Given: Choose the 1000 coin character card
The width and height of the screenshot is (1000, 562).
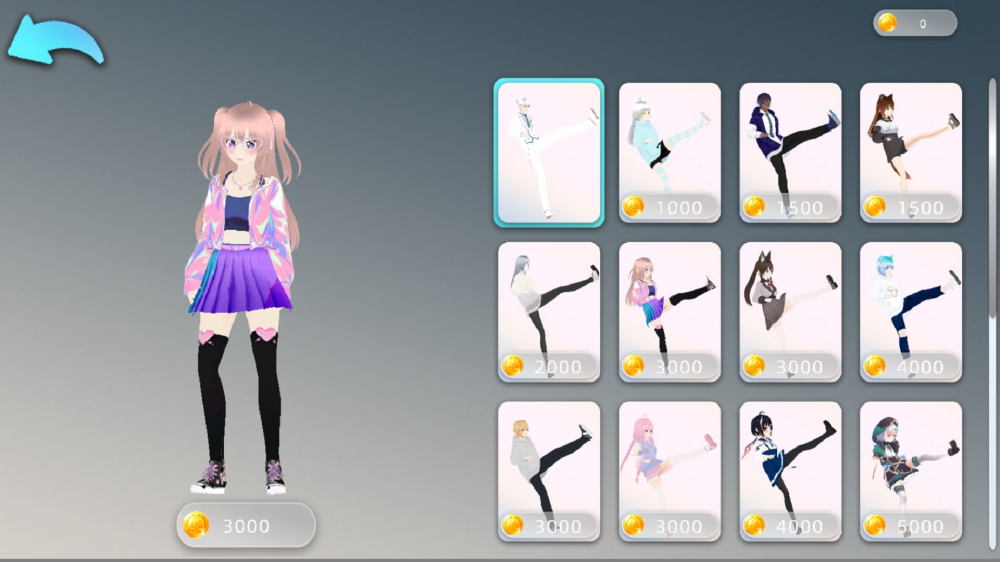Looking at the screenshot, I should click(669, 152).
